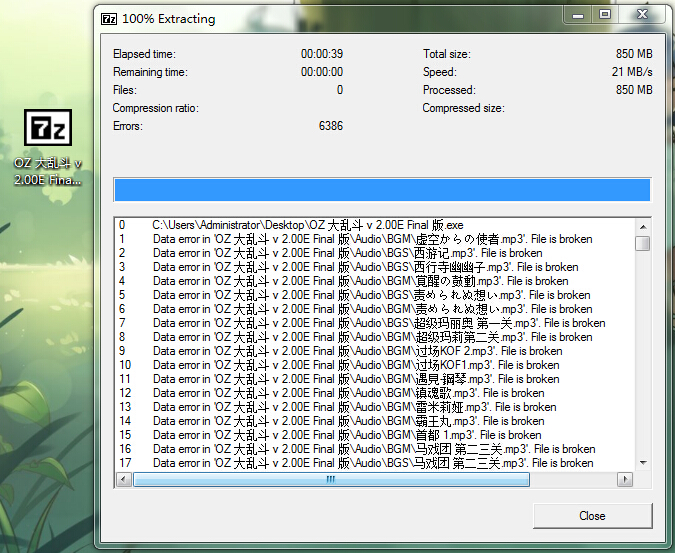Click the vertical scrollbar down arrow
This screenshot has width=675, height=553.
point(643,463)
